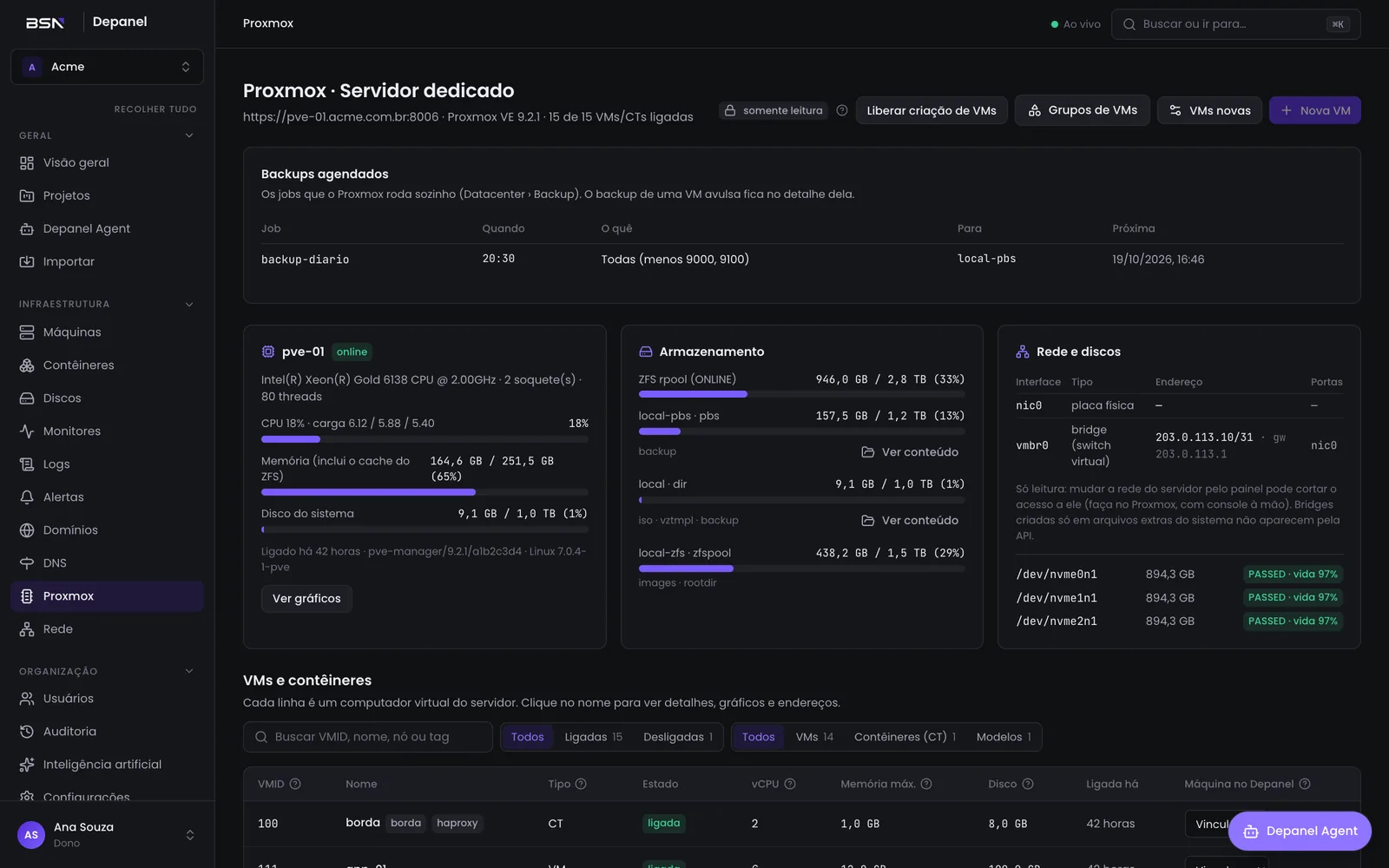Click Ver conteúdo for local dir storage
1389x868 pixels.
pos(910,521)
